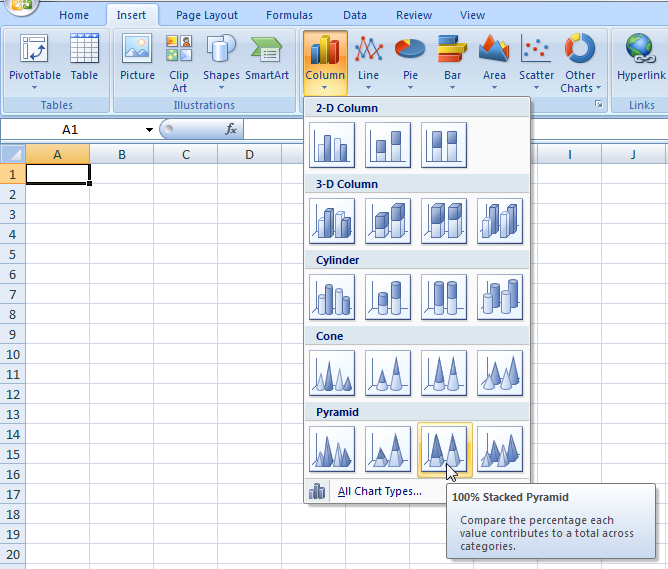Select the Stacked Cylinder chart
The height and width of the screenshot is (569, 668).
(388, 297)
